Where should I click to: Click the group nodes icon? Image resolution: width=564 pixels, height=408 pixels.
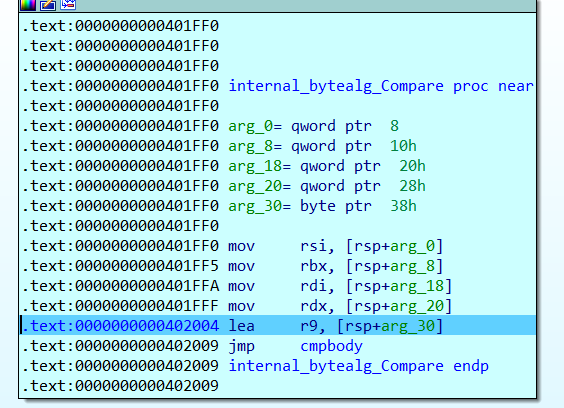coord(68,4)
